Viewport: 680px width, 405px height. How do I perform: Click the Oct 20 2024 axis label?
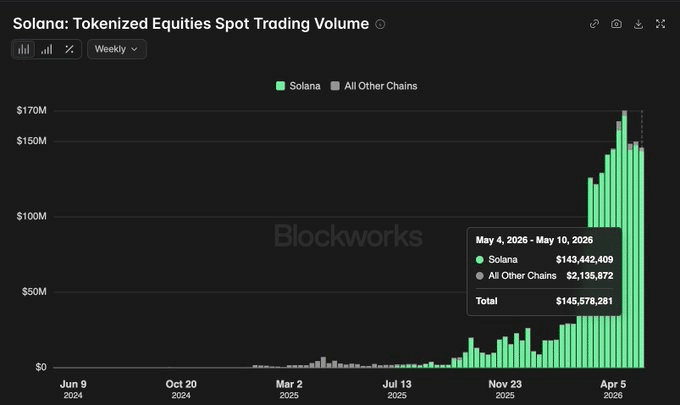181,389
